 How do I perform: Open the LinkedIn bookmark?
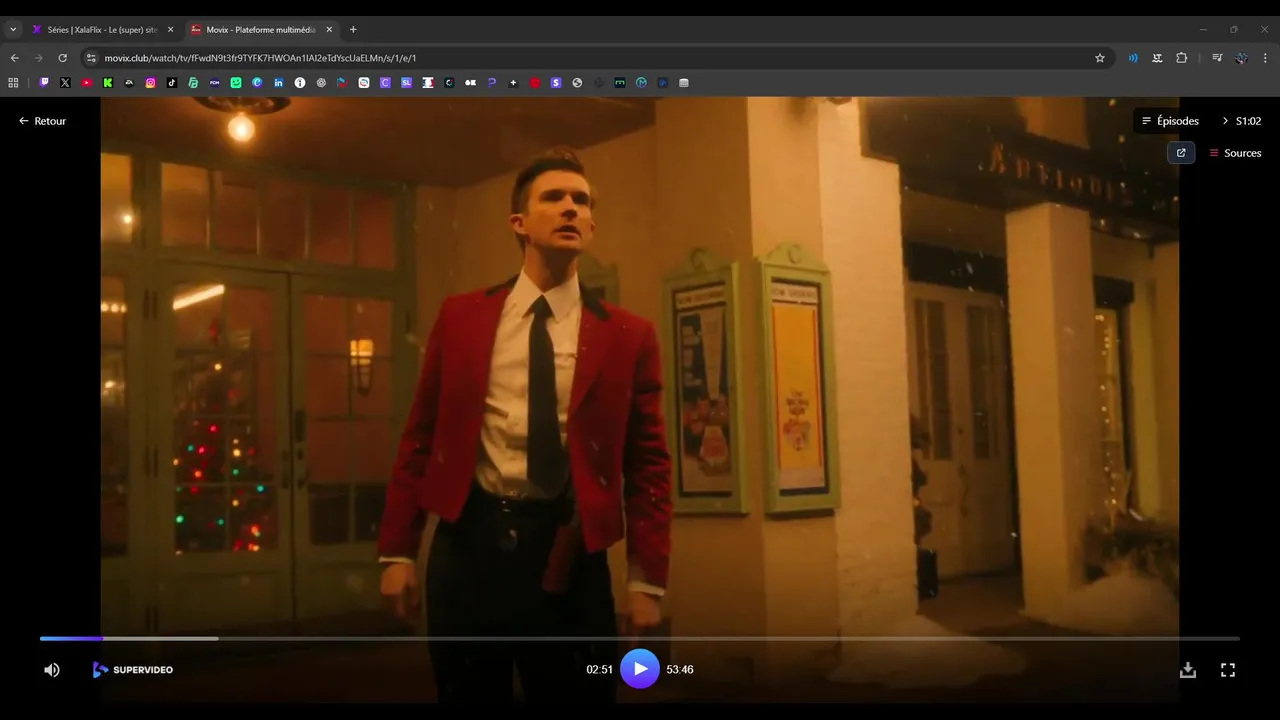[279, 83]
